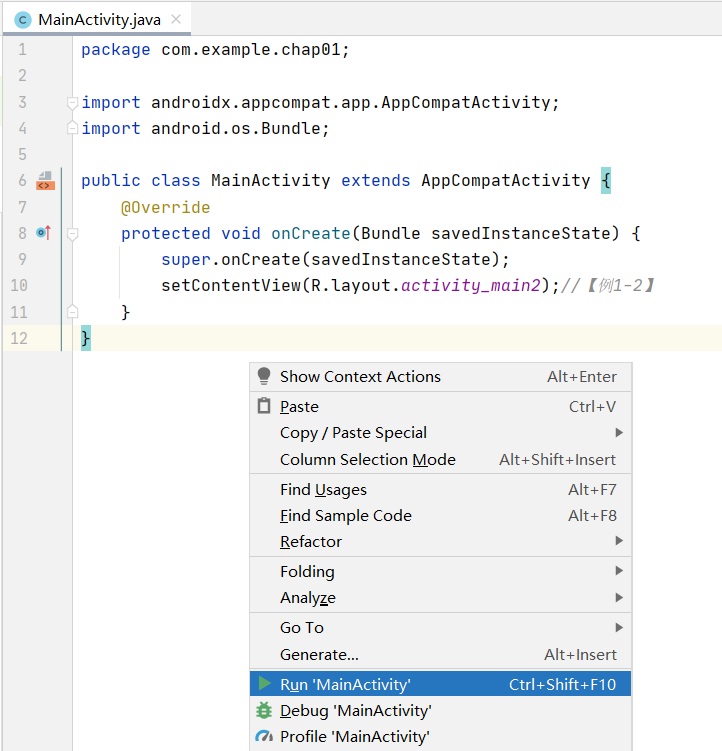Click the lightbulb context actions icon
This screenshot has width=722, height=751.
[x=264, y=376]
